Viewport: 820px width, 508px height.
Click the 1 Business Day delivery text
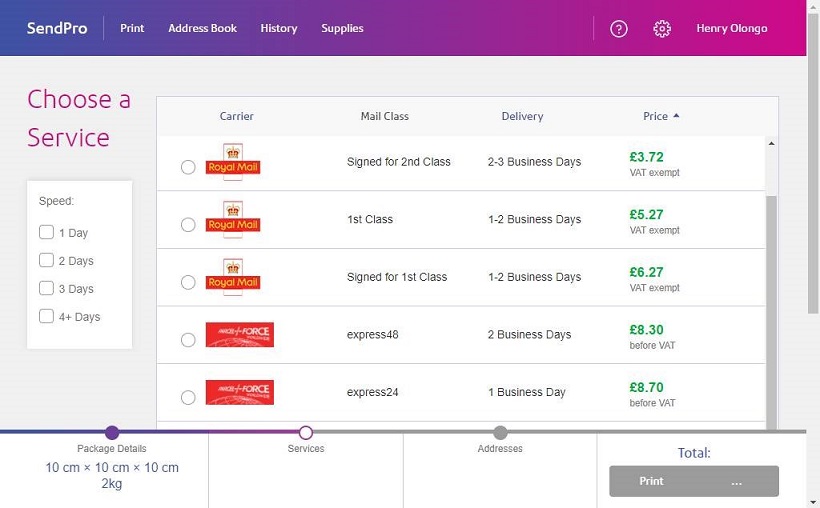pyautogui.click(x=527, y=392)
